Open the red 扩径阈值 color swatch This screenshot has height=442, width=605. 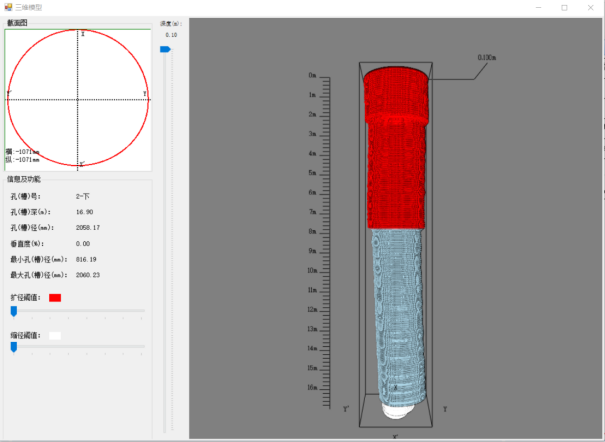pyautogui.click(x=55, y=298)
